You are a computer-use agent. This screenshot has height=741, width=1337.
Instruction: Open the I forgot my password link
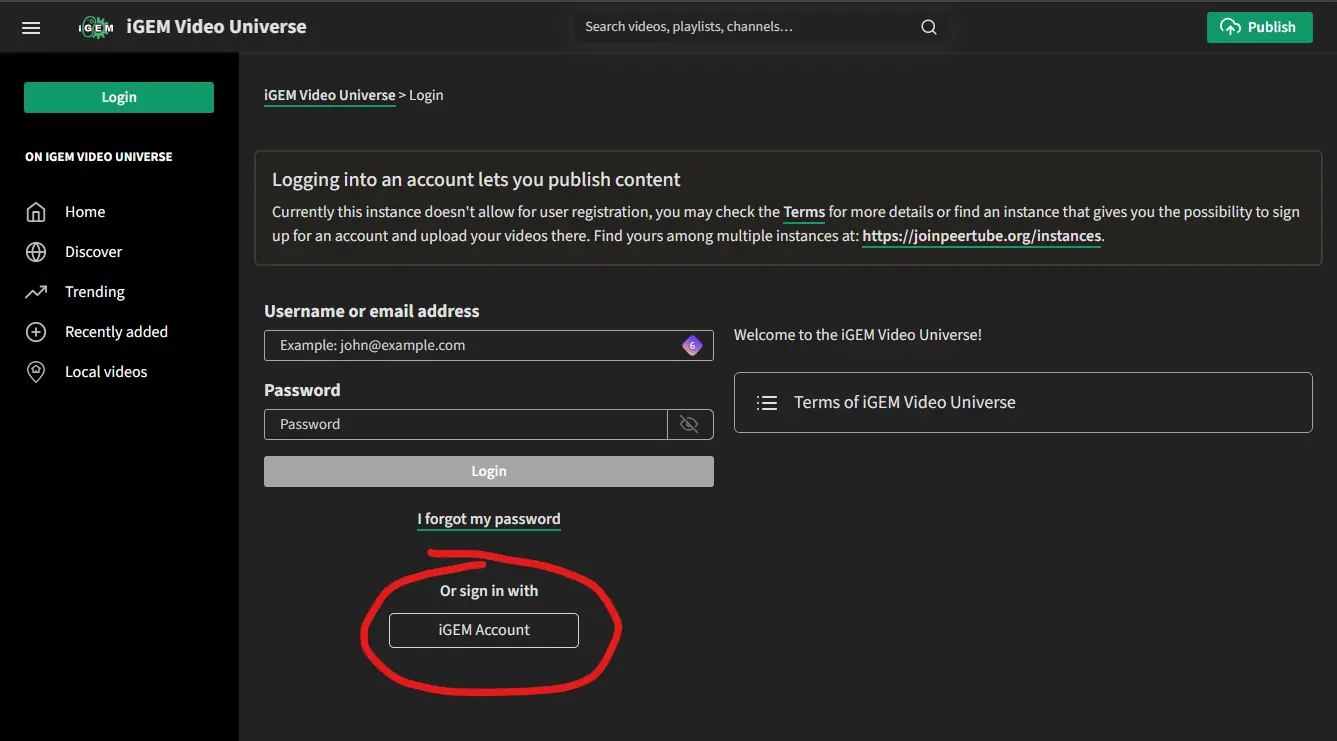[489, 519]
